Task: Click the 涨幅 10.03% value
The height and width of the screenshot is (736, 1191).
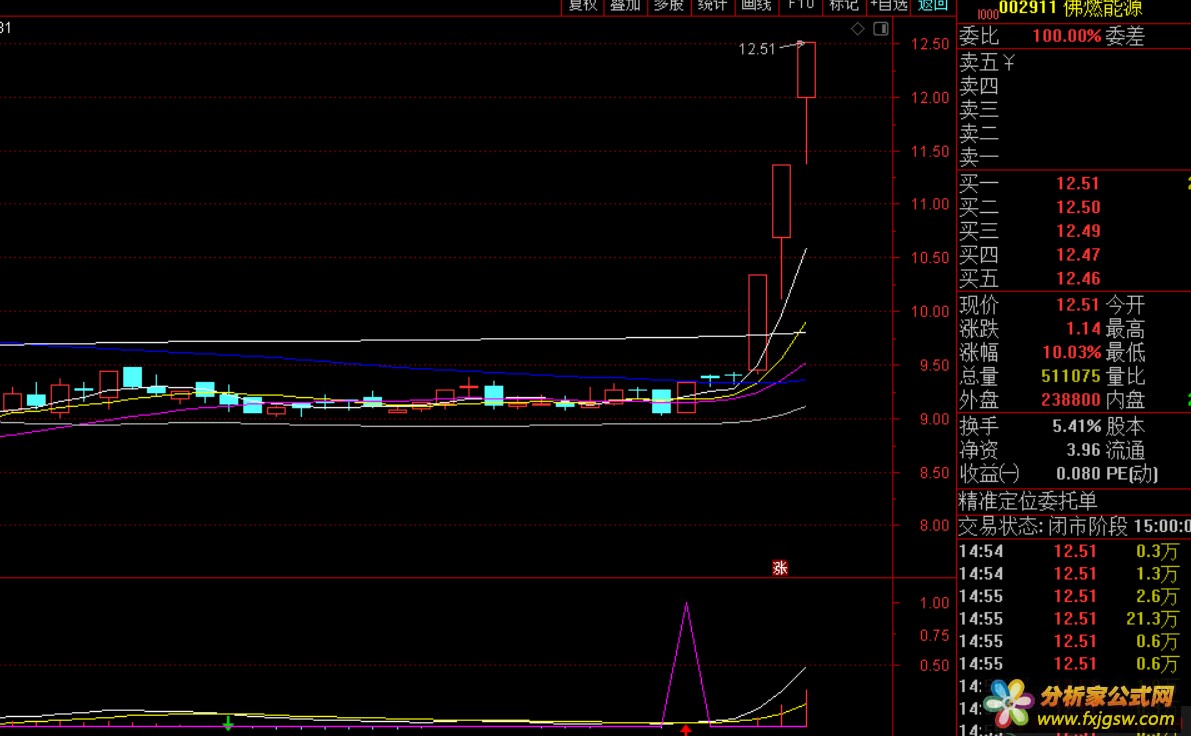Action: tap(1071, 352)
